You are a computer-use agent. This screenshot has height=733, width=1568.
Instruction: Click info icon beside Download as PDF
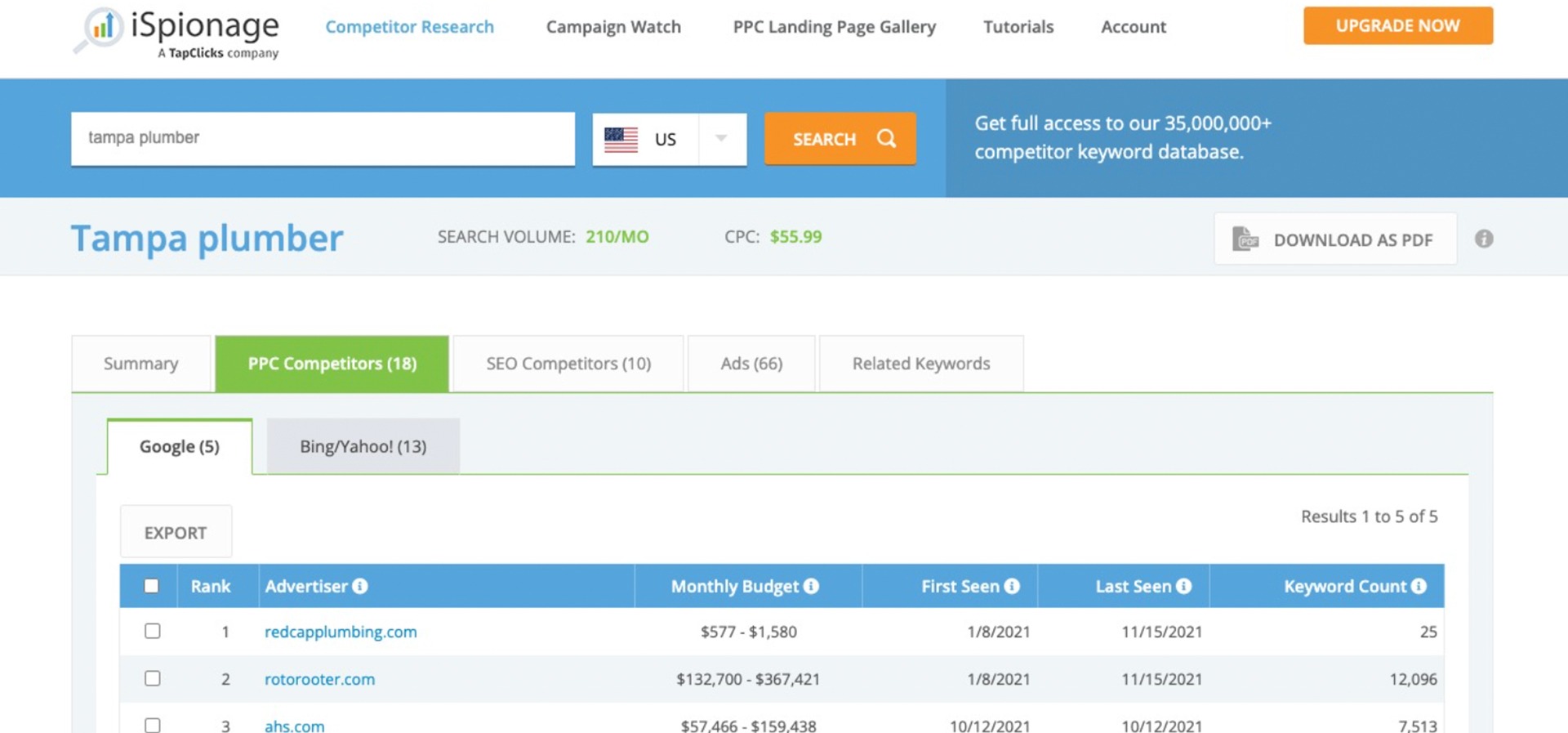point(1484,239)
